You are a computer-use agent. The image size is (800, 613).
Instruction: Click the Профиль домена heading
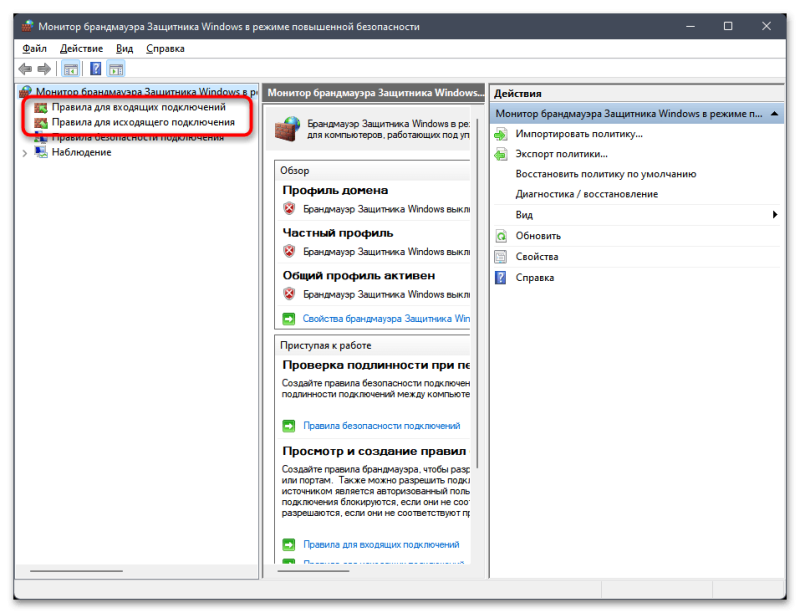[x=335, y=190]
